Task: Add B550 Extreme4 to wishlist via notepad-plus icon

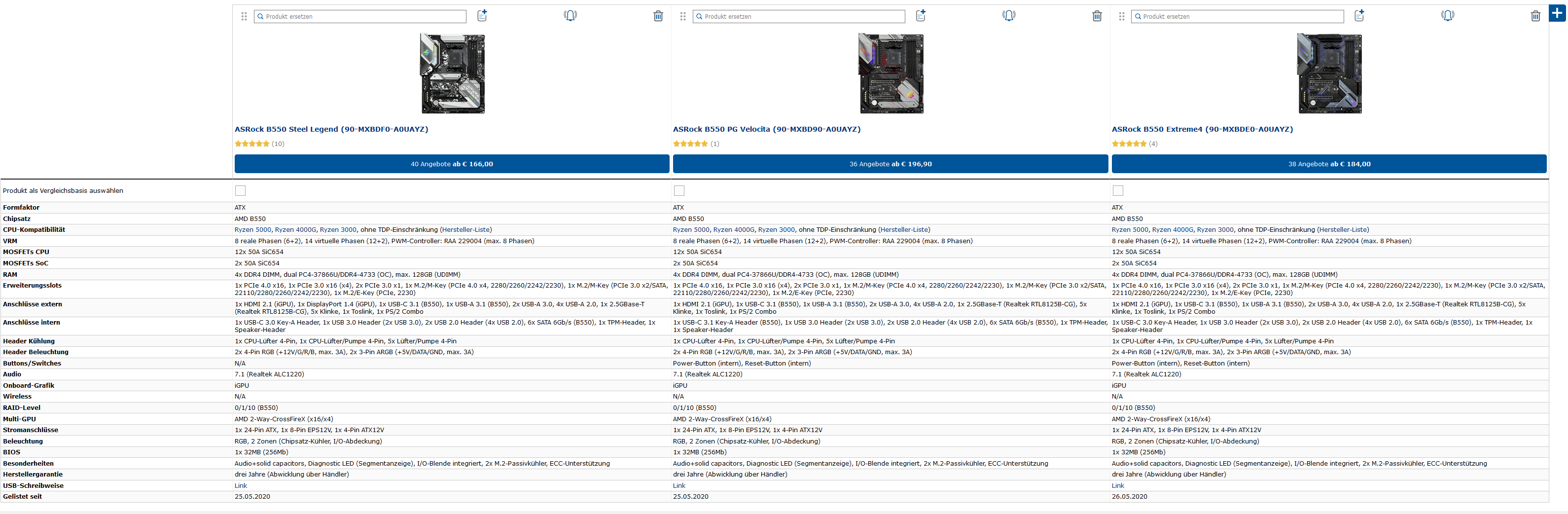Action: point(1359,15)
